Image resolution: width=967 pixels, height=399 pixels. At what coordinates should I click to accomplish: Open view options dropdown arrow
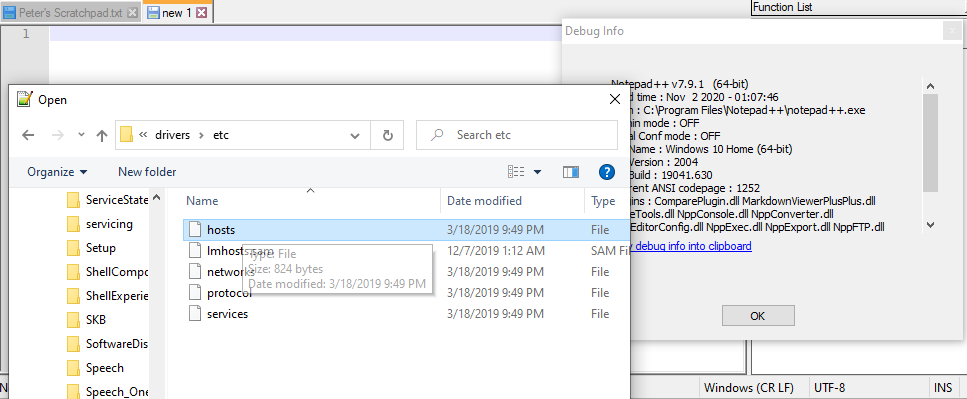click(x=537, y=172)
